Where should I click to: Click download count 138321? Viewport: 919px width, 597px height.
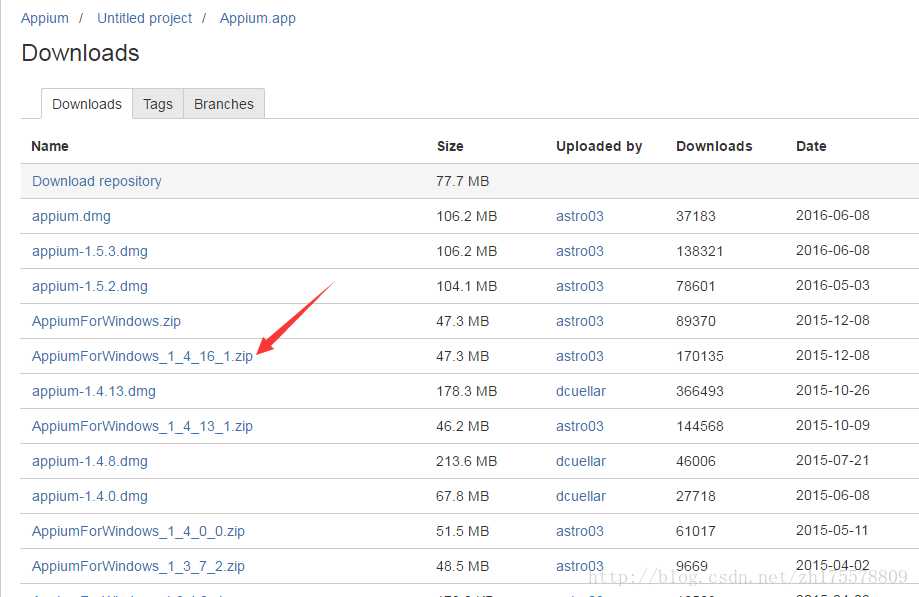[x=700, y=251]
